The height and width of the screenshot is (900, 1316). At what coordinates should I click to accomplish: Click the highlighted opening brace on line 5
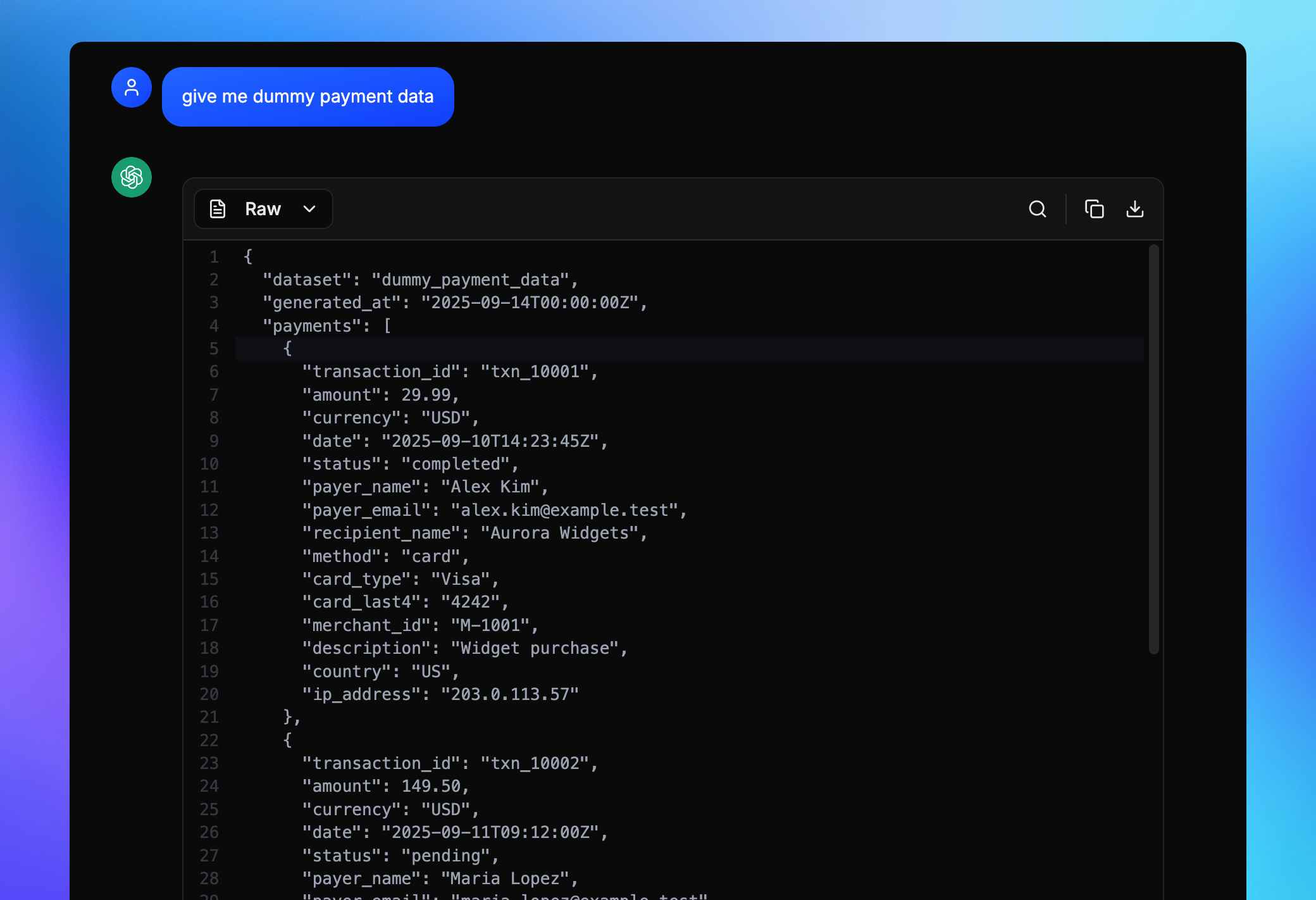(x=287, y=349)
